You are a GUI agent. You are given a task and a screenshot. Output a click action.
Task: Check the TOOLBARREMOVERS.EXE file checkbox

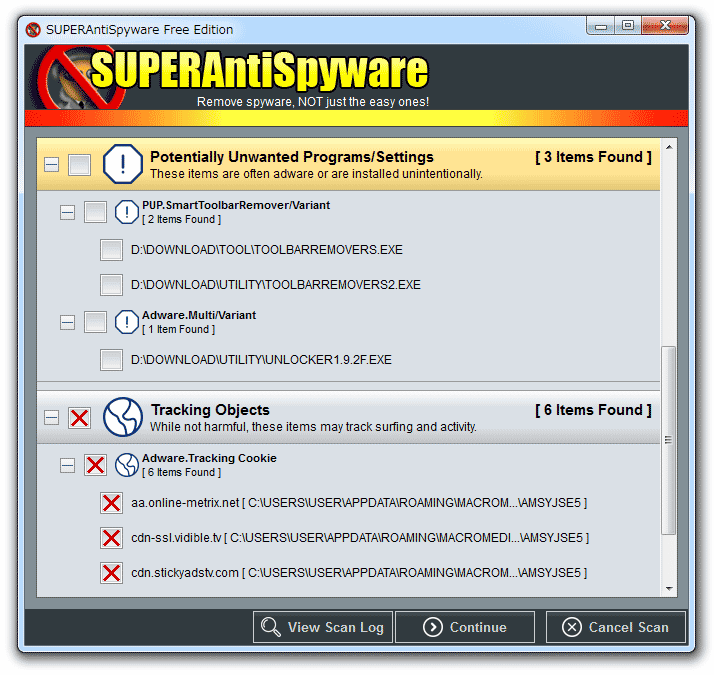tap(112, 250)
